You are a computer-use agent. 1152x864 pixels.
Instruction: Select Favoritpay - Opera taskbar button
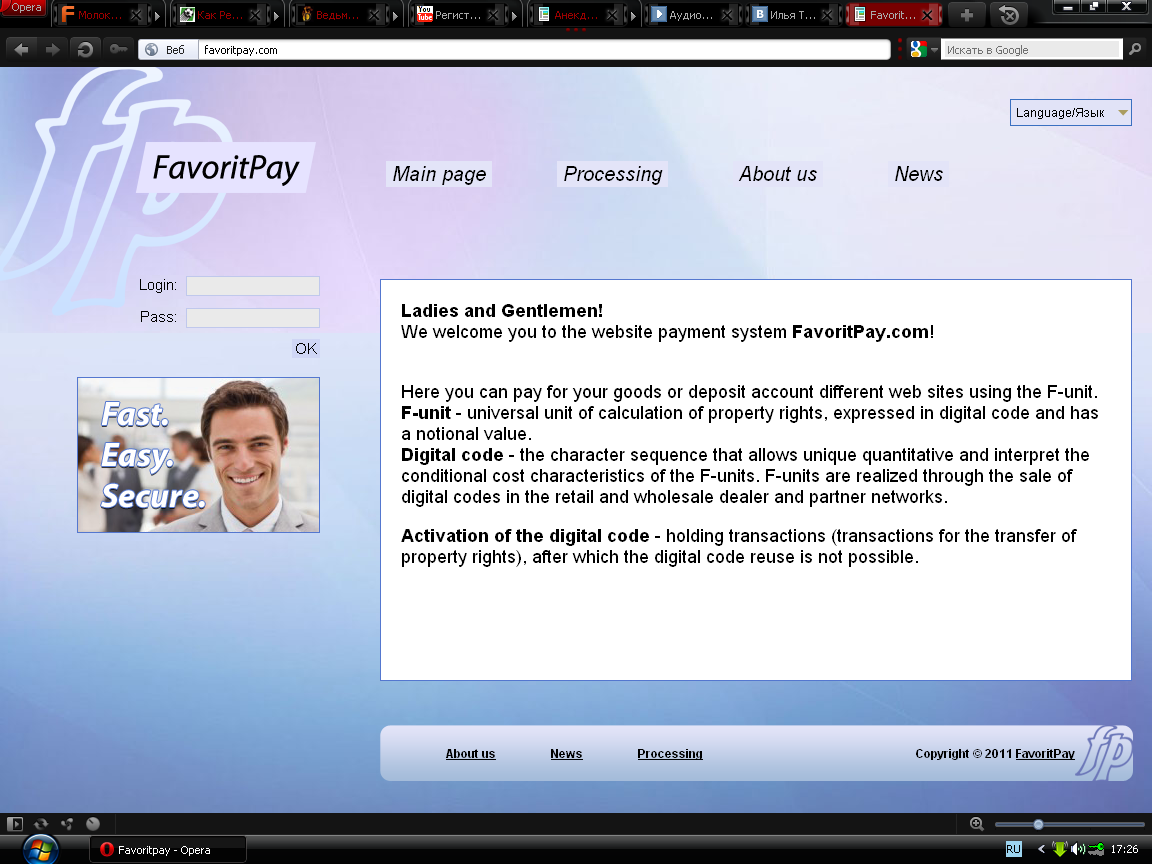pos(168,850)
